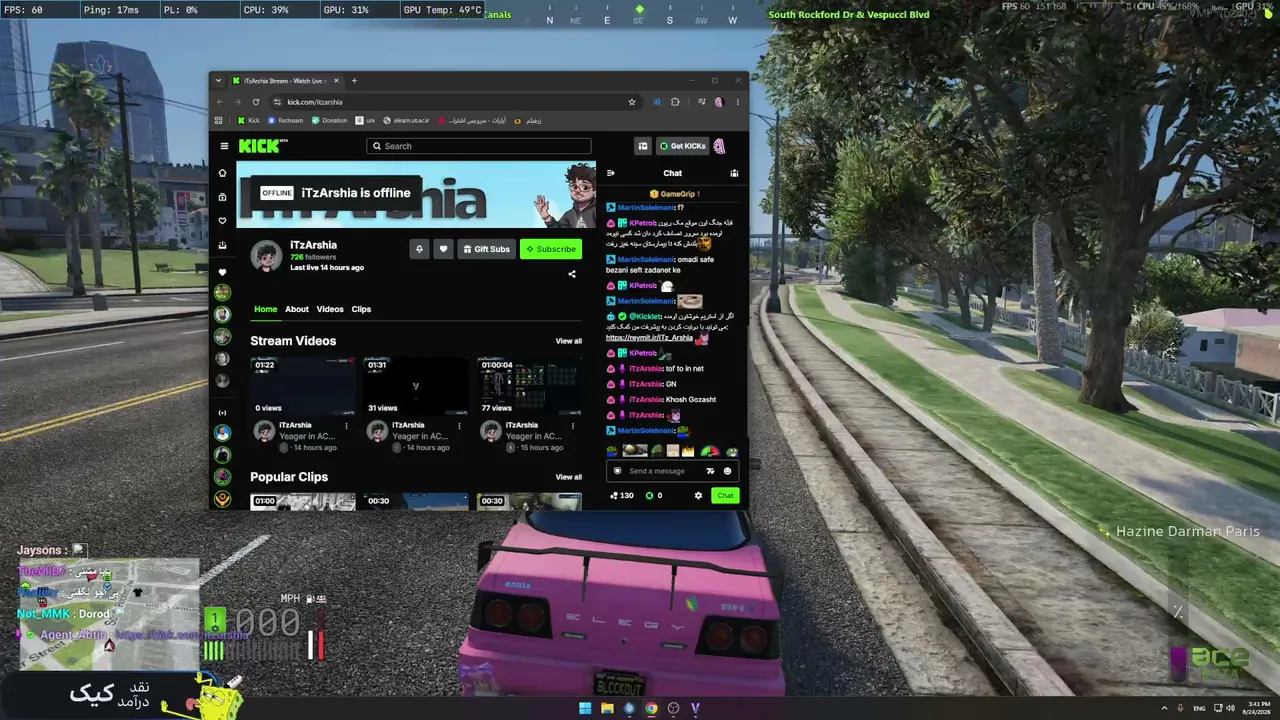Open the Videos tab
Viewport: 1280px width, 720px height.
click(x=330, y=309)
